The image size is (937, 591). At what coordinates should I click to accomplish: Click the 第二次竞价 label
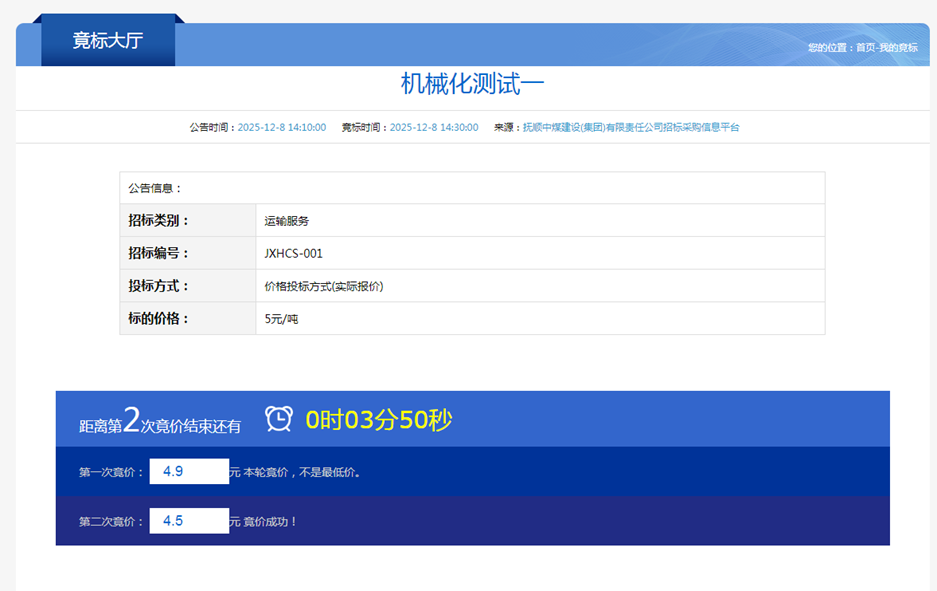(x=111, y=522)
